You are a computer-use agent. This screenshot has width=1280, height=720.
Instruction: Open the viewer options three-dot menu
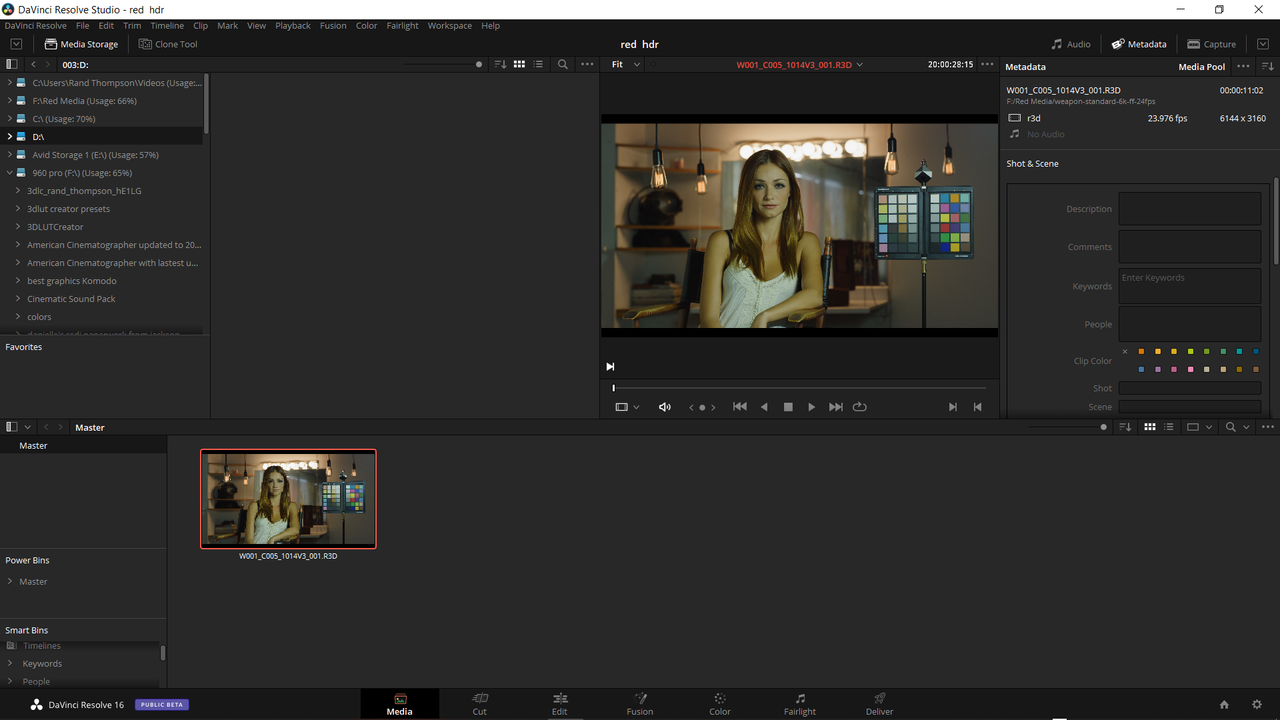tap(987, 64)
